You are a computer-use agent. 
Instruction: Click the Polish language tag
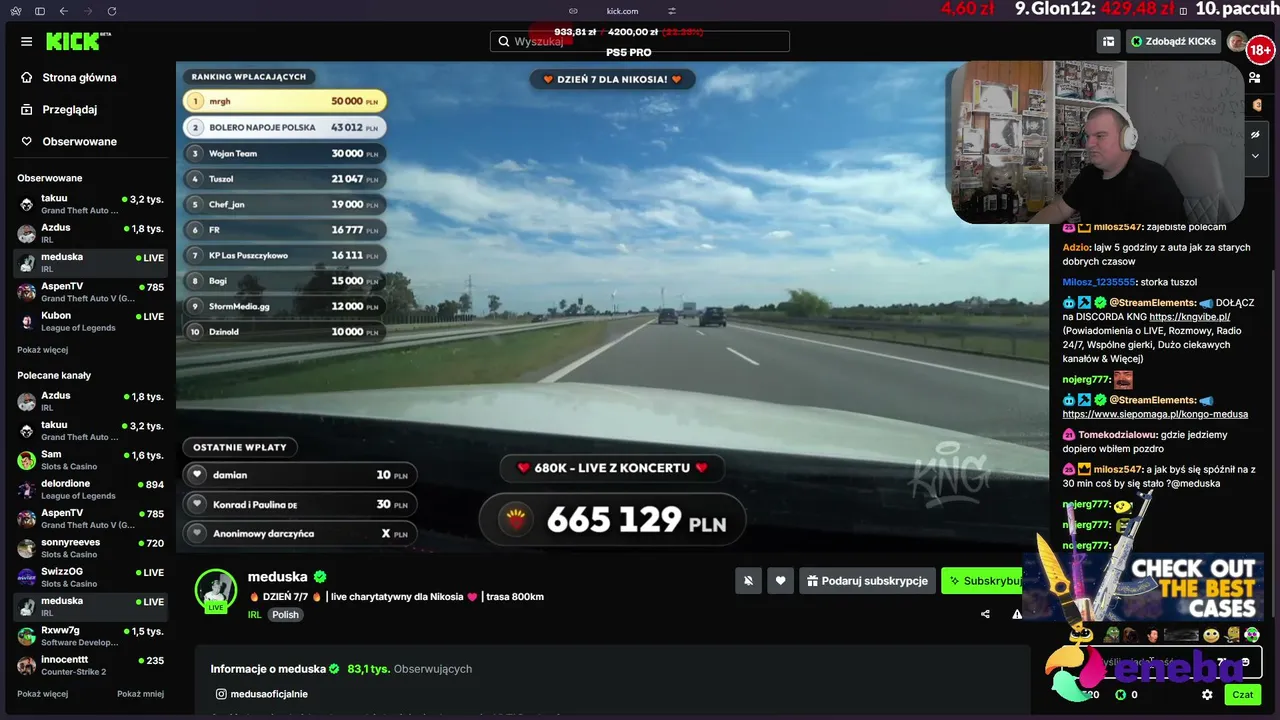[x=285, y=615]
